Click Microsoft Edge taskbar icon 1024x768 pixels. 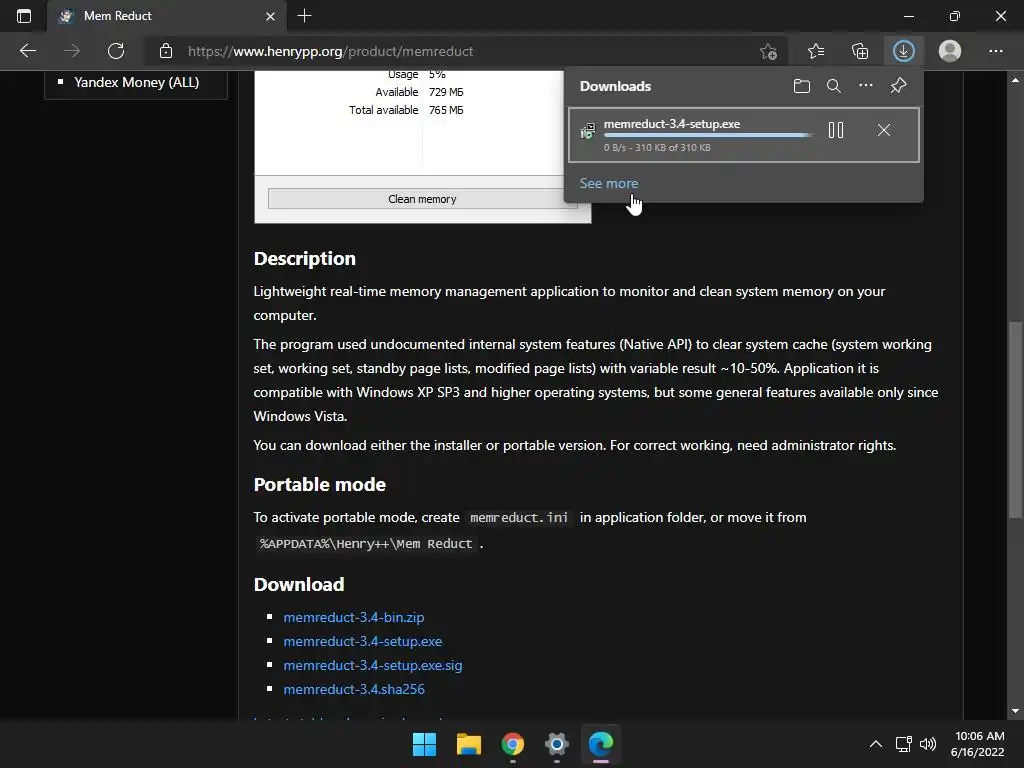[601, 744]
